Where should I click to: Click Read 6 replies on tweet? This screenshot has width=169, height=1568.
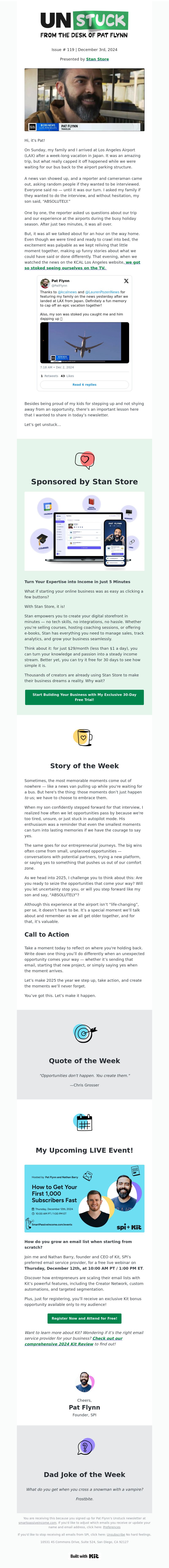(x=84, y=385)
